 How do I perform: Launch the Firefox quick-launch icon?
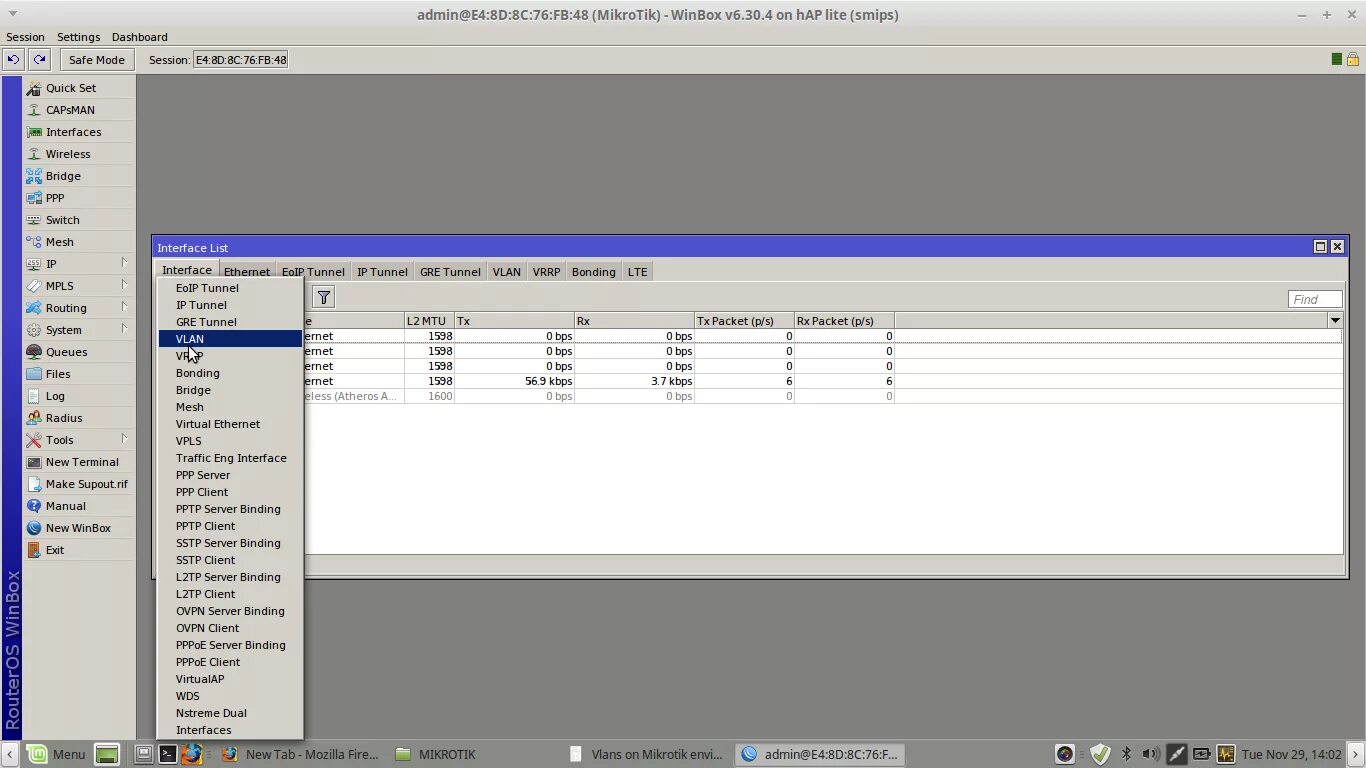(x=191, y=754)
